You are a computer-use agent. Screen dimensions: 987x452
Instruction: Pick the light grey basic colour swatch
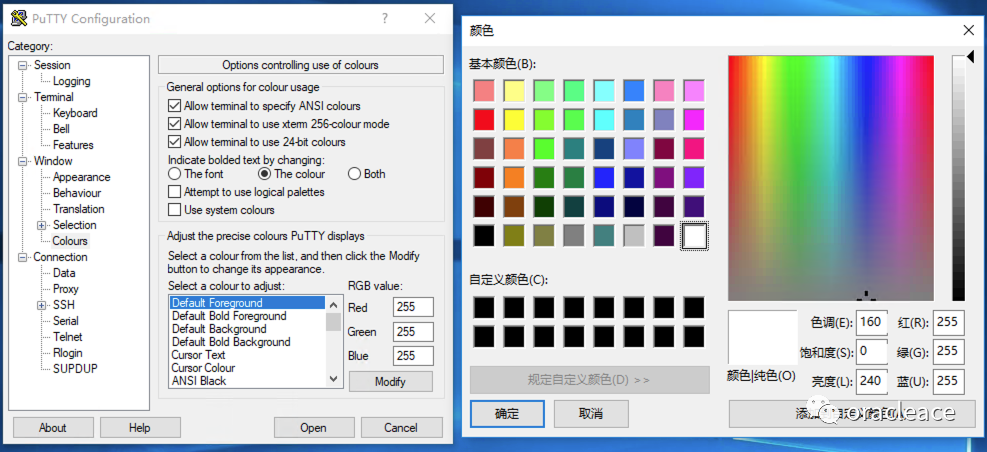point(634,235)
